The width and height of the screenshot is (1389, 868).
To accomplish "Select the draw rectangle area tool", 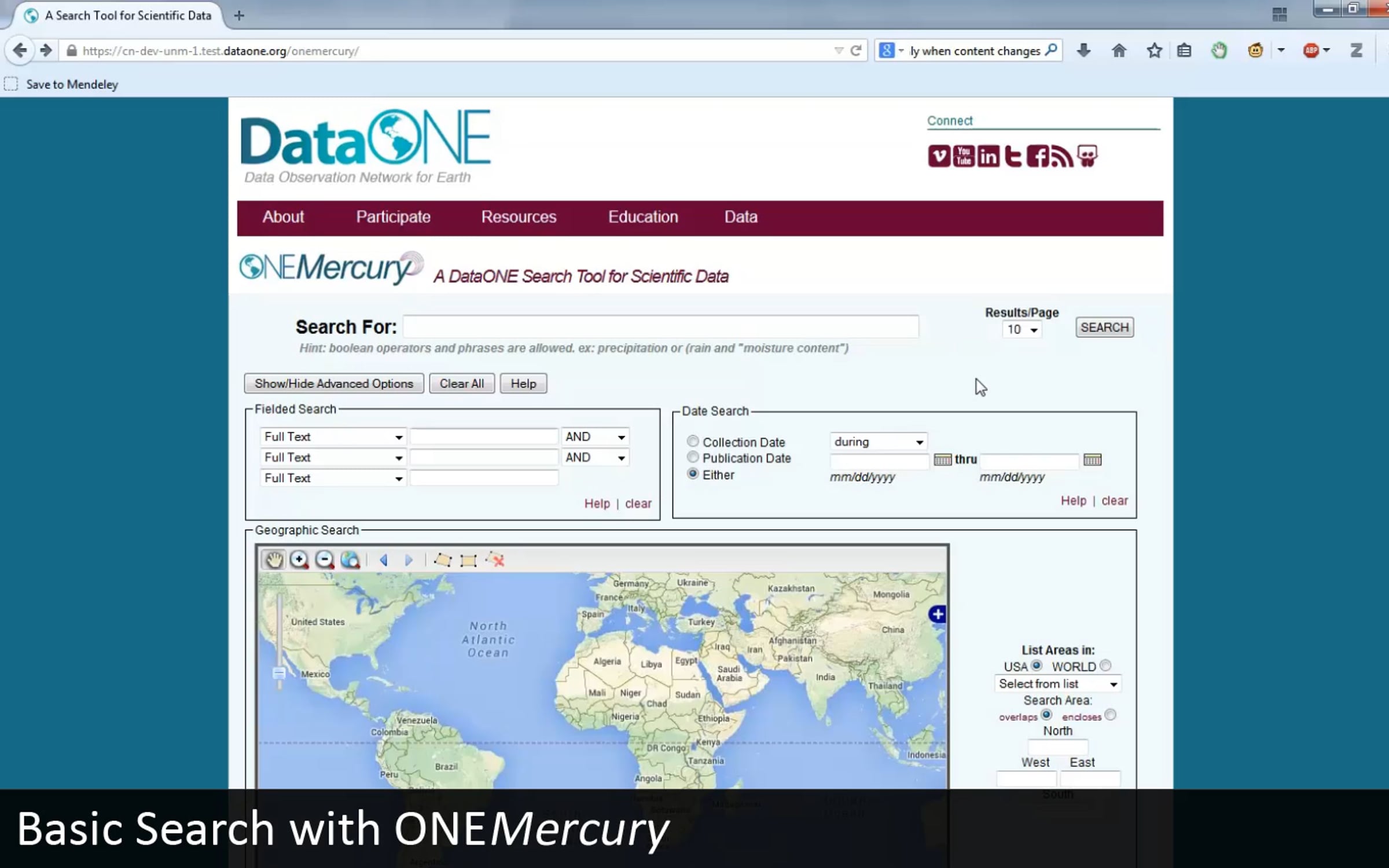I will [x=468, y=560].
